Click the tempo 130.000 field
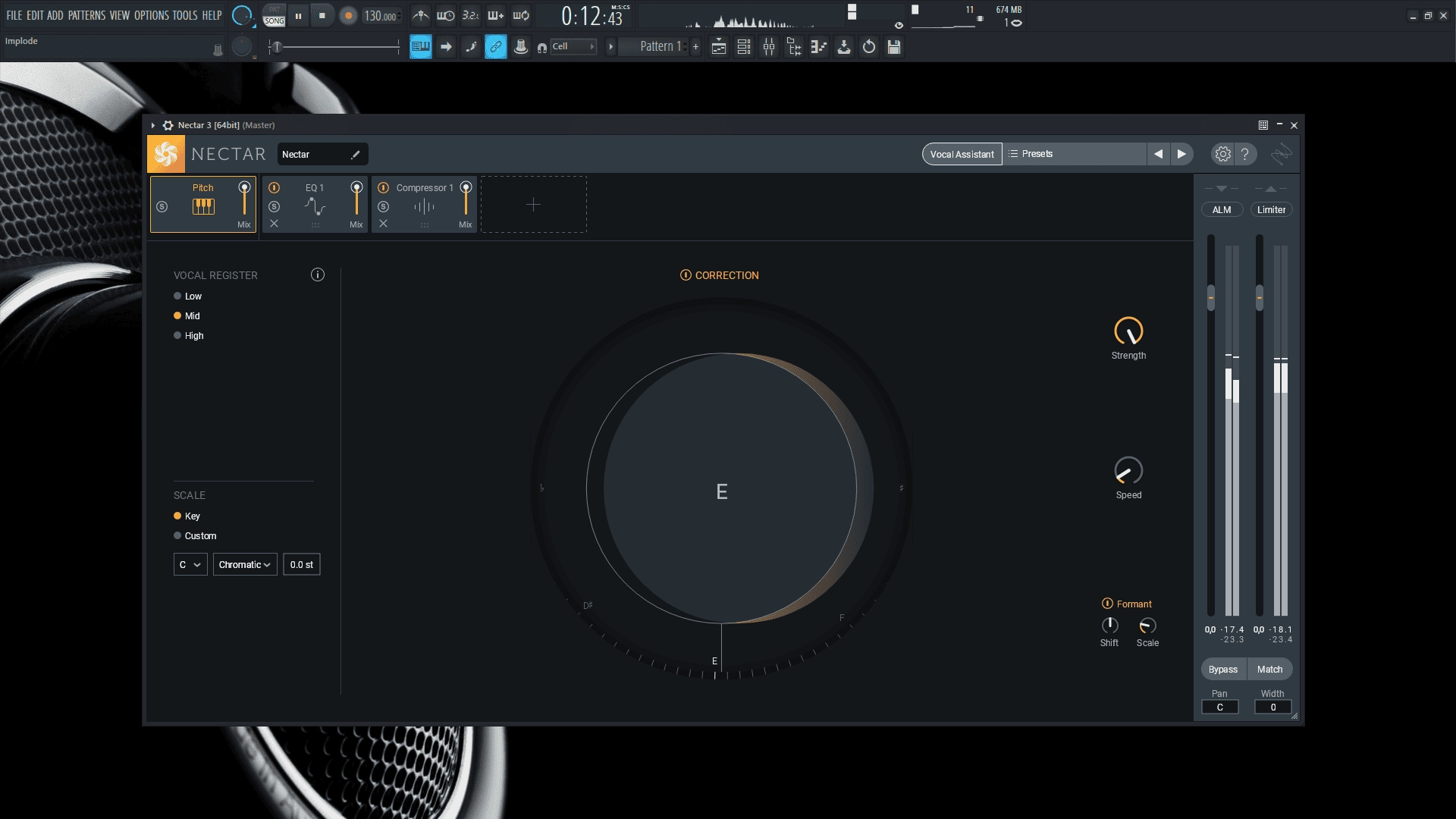This screenshot has height=819, width=1456. coord(381,16)
